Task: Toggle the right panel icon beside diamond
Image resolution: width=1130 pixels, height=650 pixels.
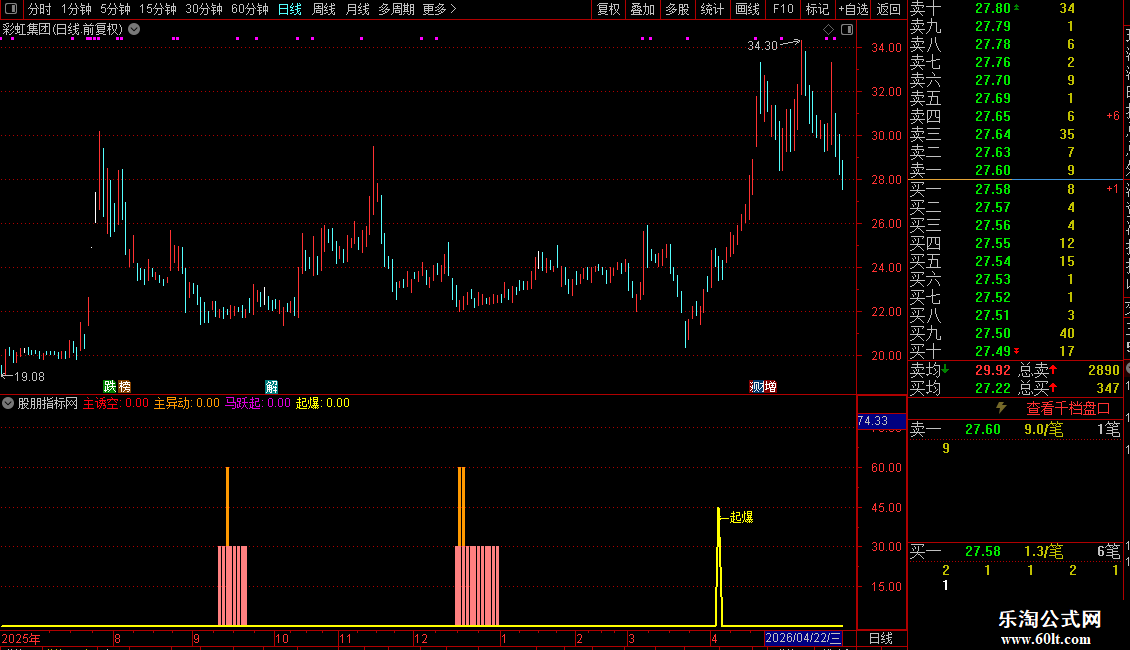Action: coord(848,30)
